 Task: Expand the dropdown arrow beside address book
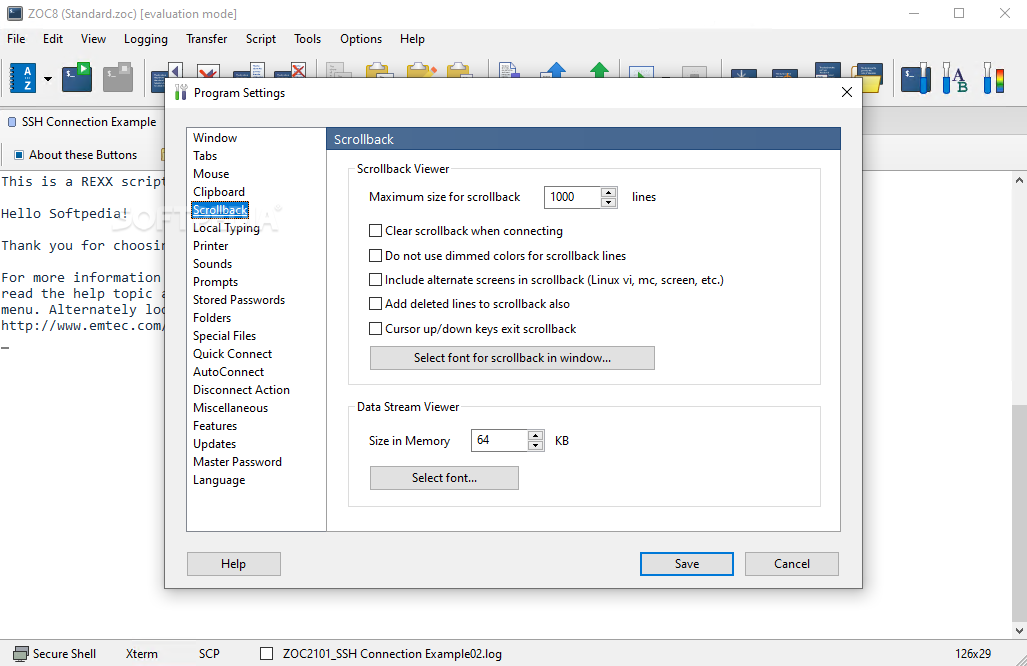click(x=48, y=79)
